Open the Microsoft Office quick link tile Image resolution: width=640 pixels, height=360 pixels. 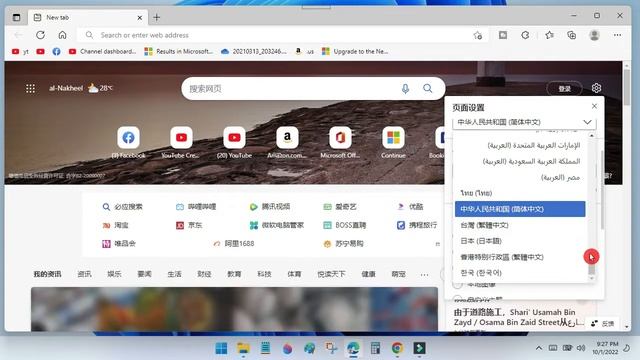click(340, 142)
